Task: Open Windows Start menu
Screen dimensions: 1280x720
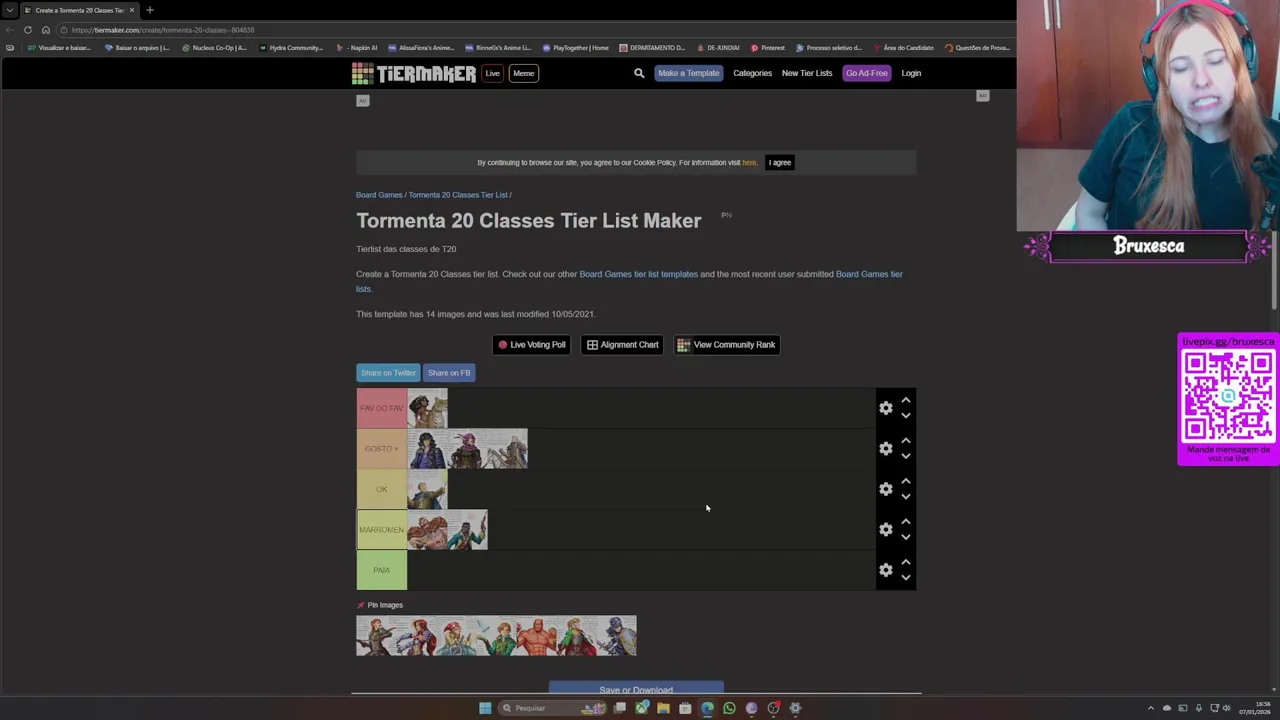Action: [485, 708]
